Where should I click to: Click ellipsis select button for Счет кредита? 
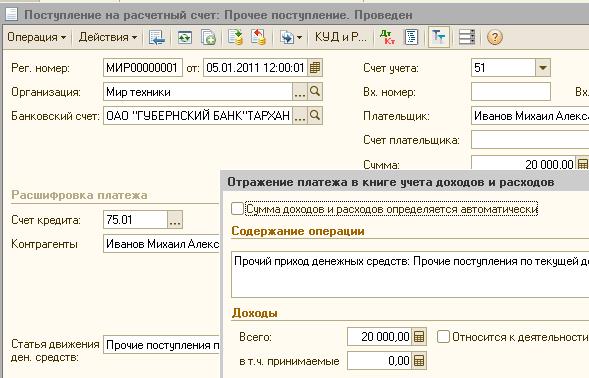[x=175, y=220]
